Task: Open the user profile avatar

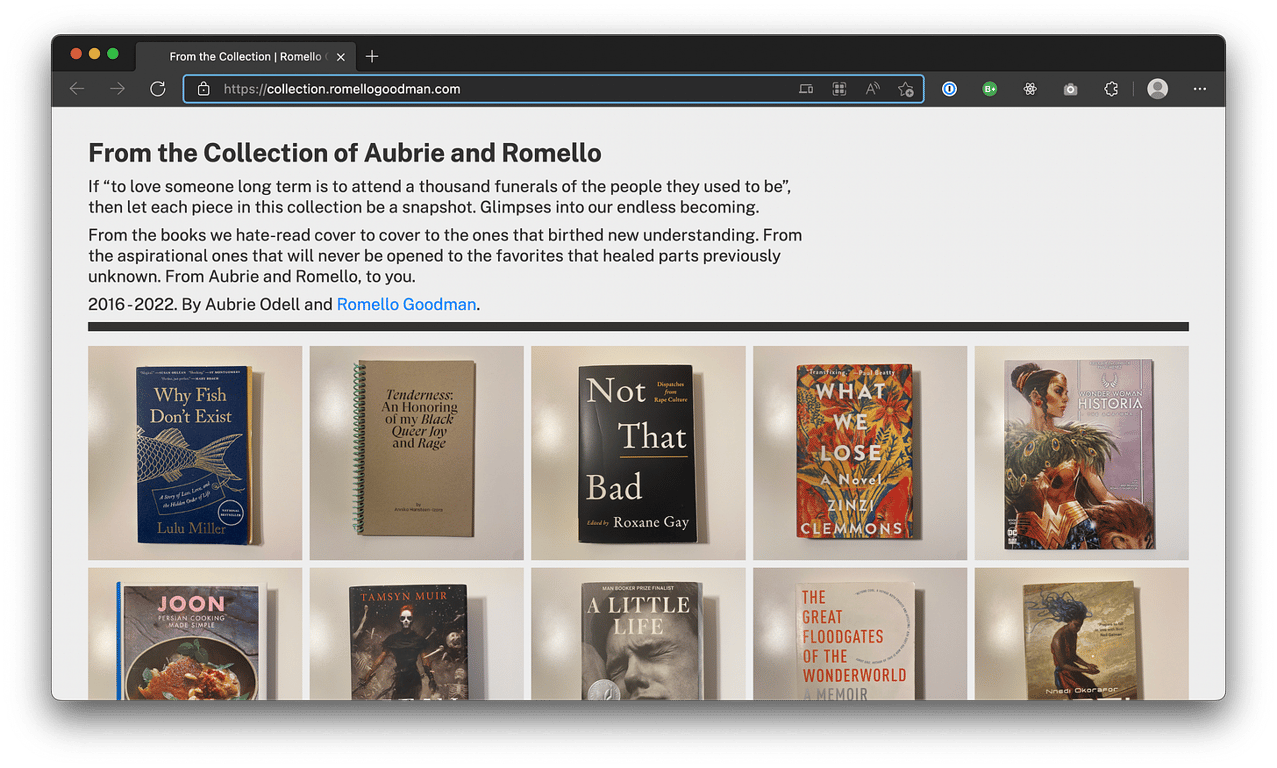Action: click(1157, 89)
